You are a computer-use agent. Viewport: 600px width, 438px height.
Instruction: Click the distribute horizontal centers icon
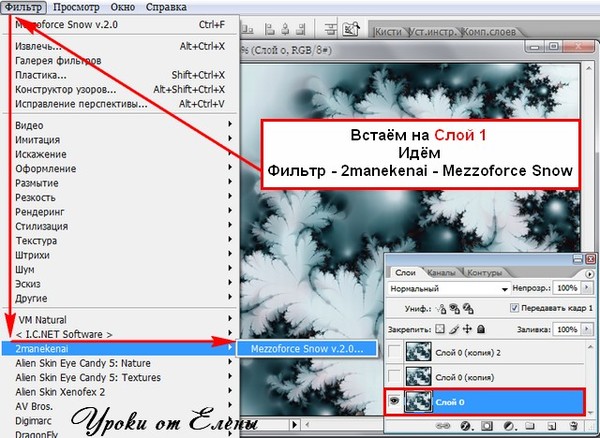285,29
